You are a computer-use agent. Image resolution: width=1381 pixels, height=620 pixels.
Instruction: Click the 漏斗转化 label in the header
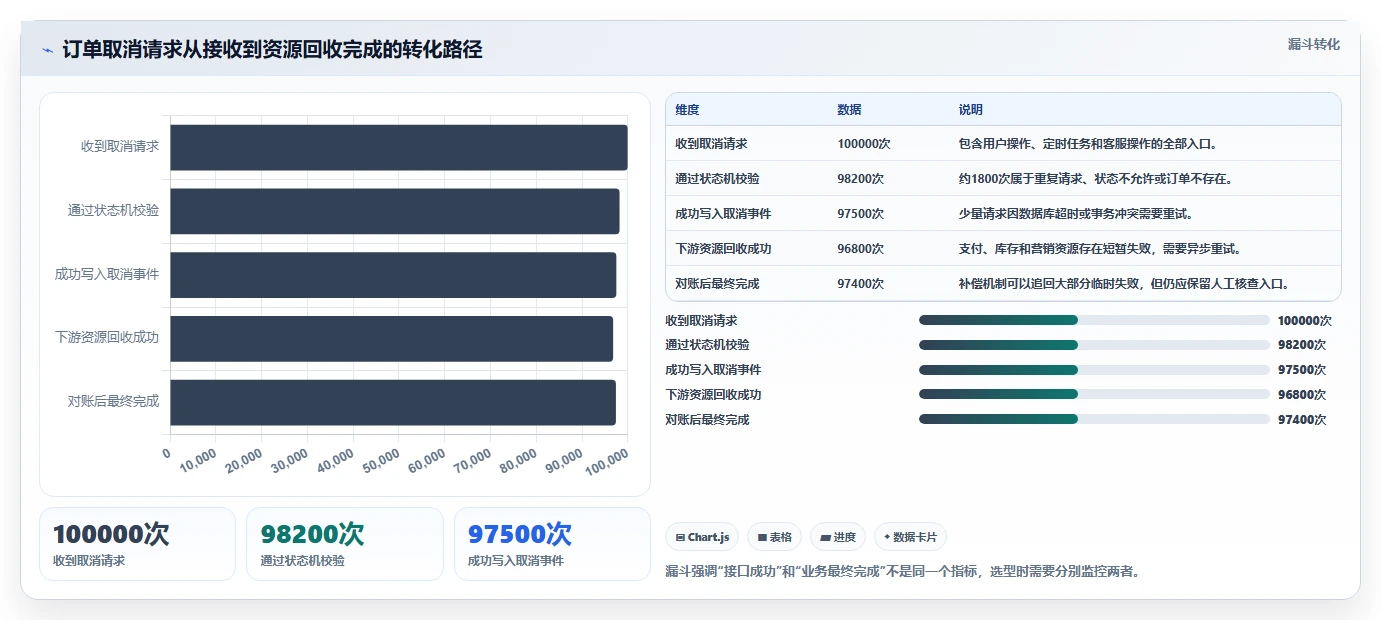pos(1313,44)
